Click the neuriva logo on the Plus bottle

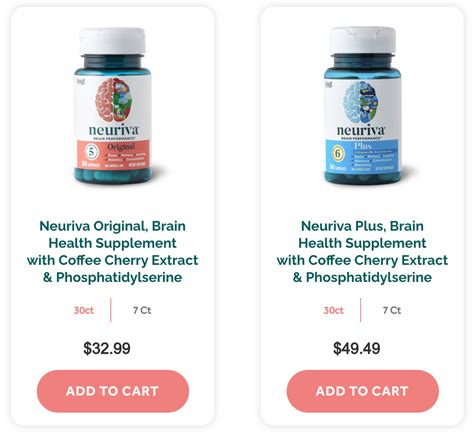click(361, 131)
